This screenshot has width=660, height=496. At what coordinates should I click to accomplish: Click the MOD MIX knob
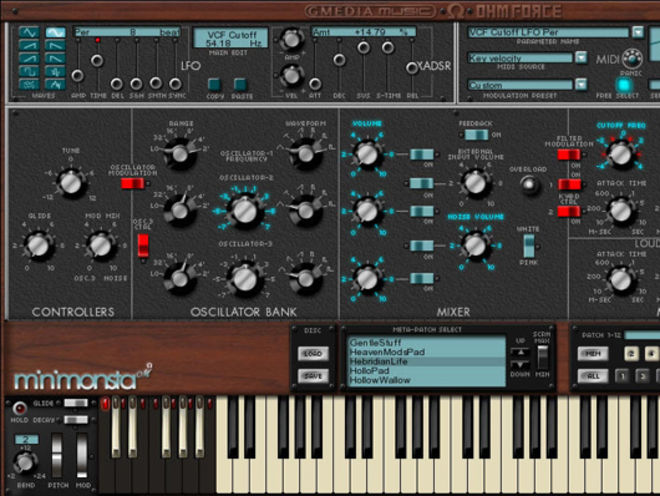(101, 246)
